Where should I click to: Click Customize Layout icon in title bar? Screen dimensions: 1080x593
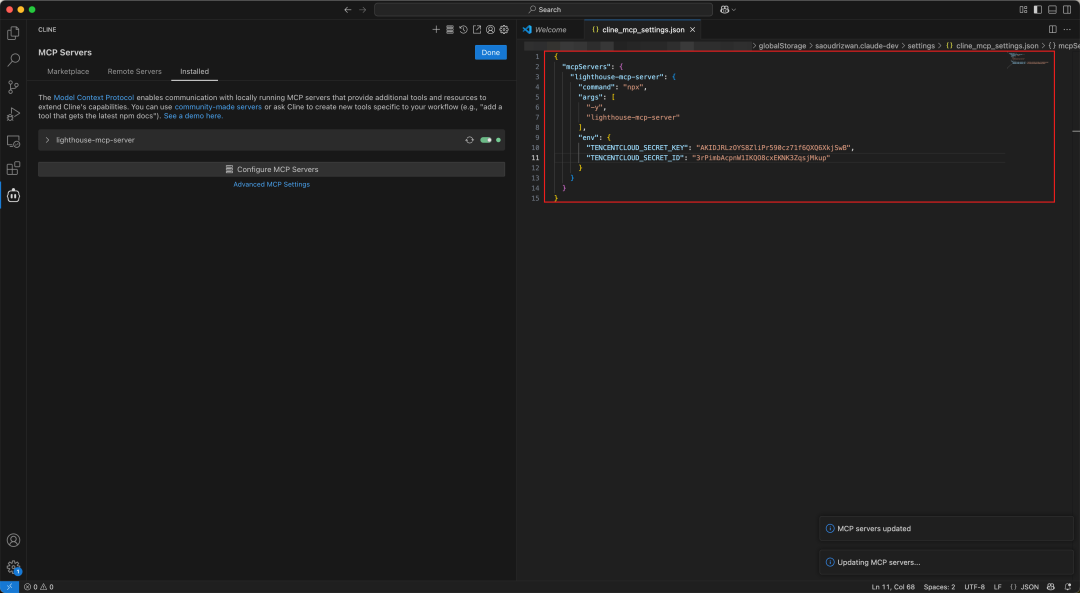pos(1024,10)
